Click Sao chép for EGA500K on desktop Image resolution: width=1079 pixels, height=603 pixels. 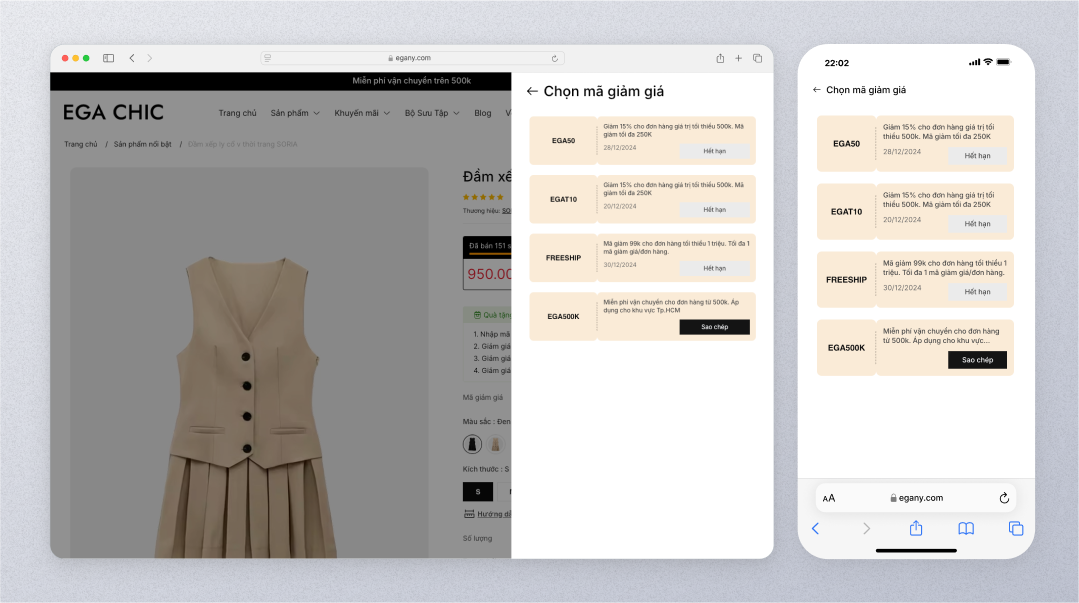(x=714, y=327)
